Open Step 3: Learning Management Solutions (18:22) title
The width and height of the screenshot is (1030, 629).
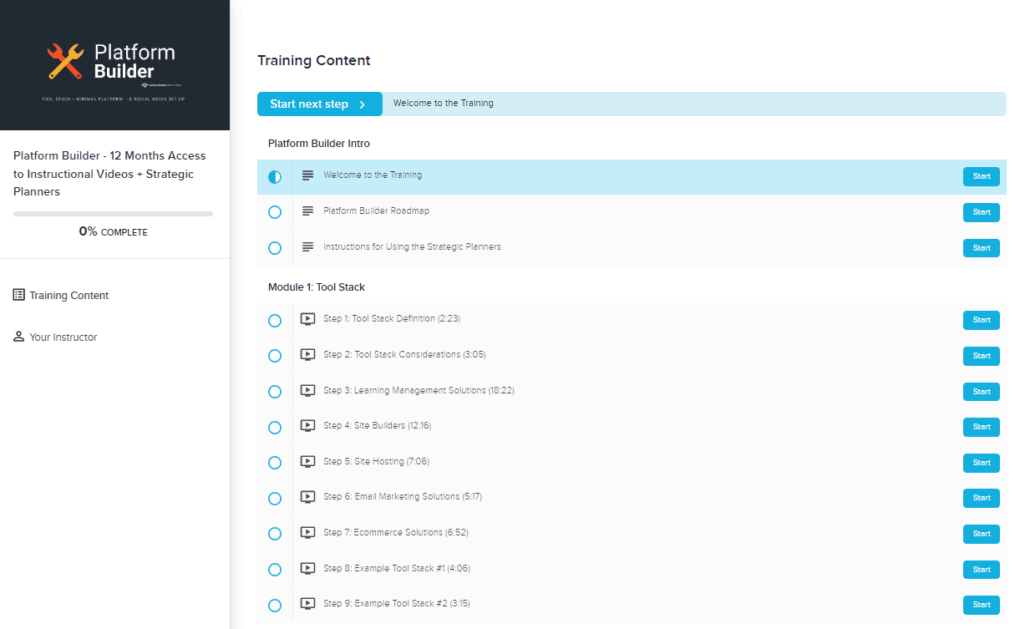418,390
